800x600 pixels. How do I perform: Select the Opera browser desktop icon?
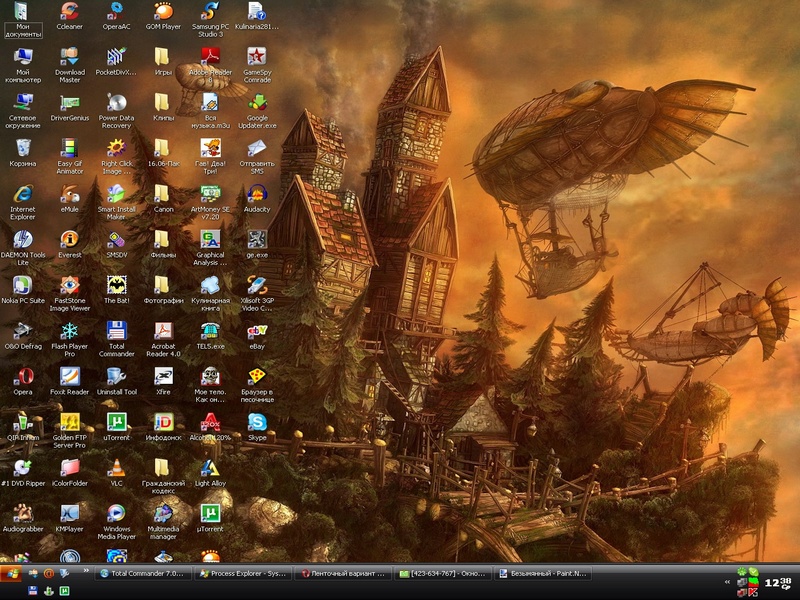pos(23,377)
